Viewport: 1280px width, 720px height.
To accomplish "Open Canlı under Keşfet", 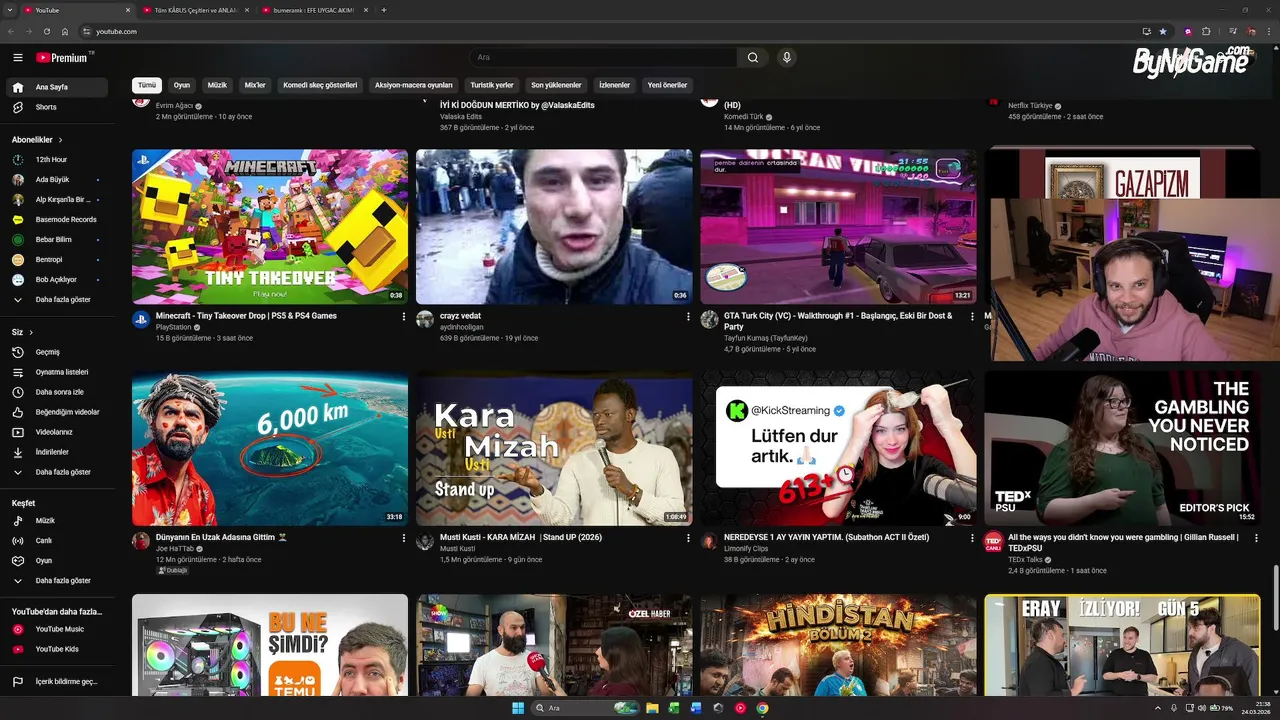I will pos(55,541).
